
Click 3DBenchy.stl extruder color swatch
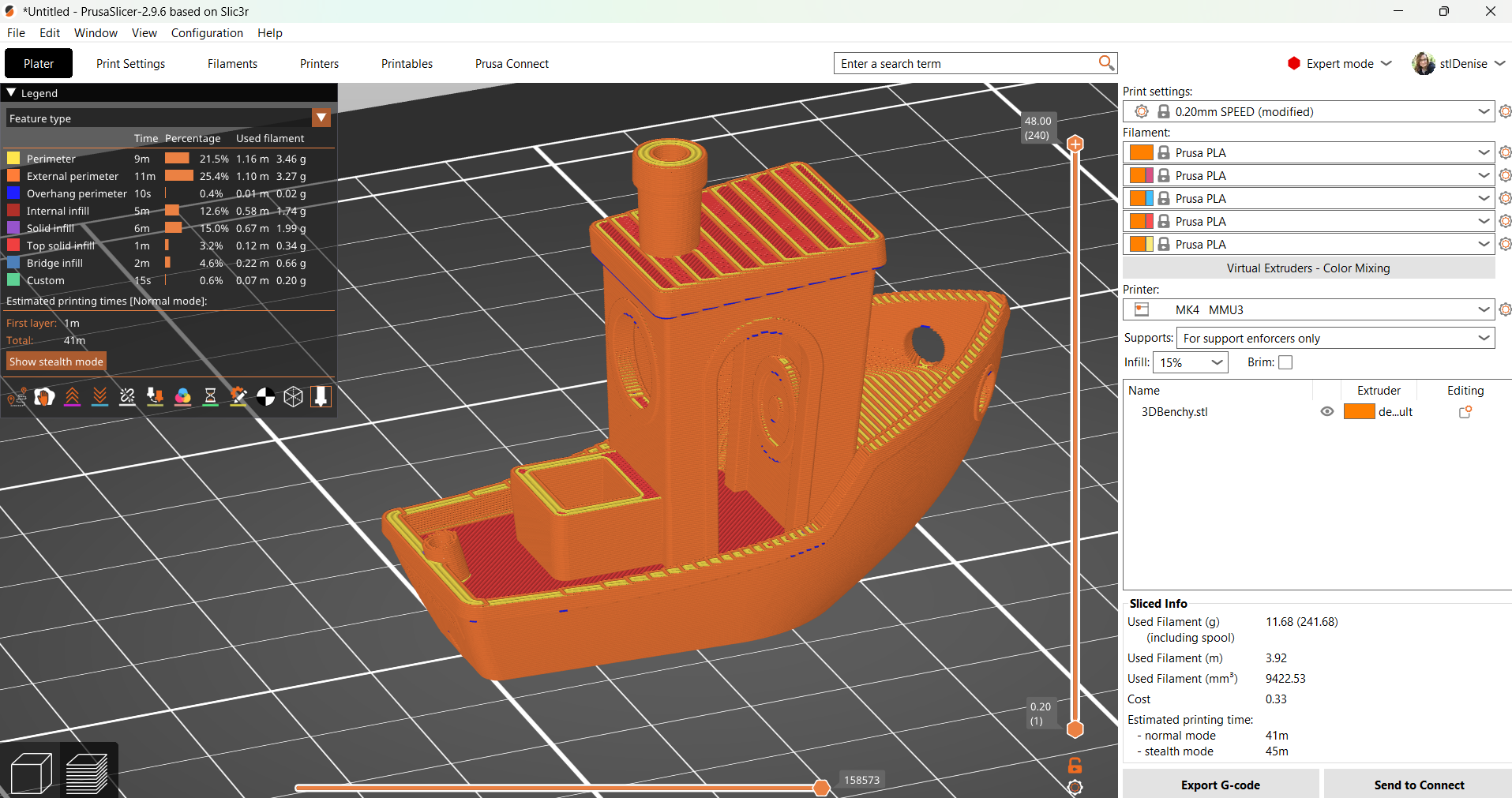pos(1360,411)
